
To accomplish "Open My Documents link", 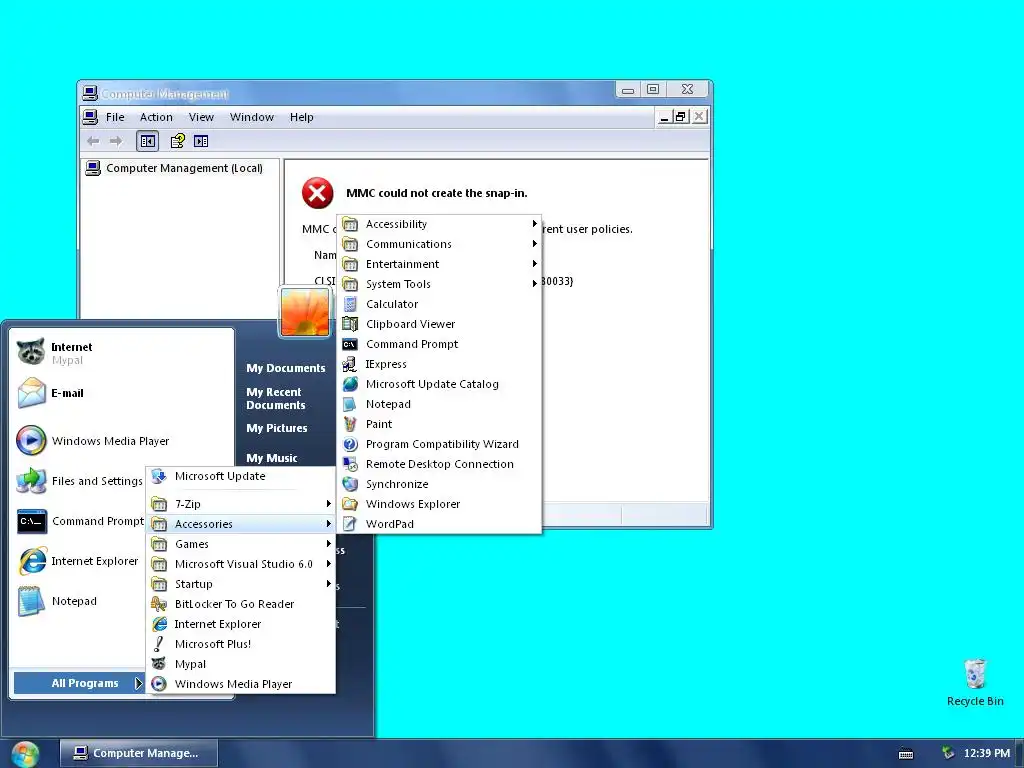I will (285, 368).
